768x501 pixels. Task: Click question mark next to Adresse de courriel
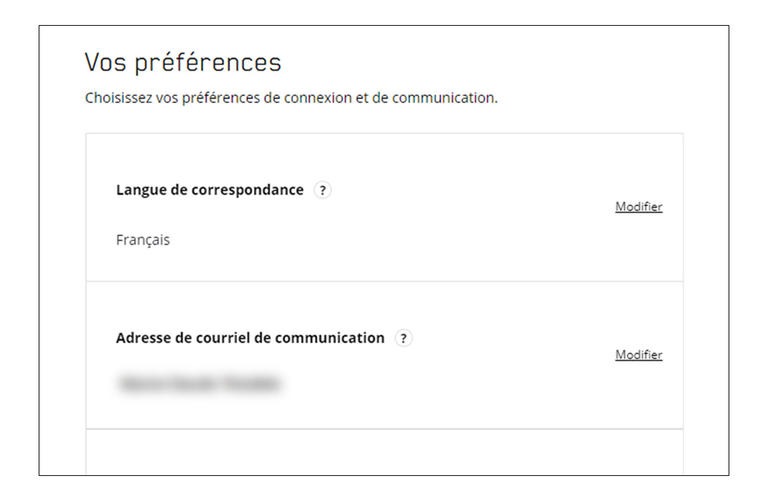404,338
